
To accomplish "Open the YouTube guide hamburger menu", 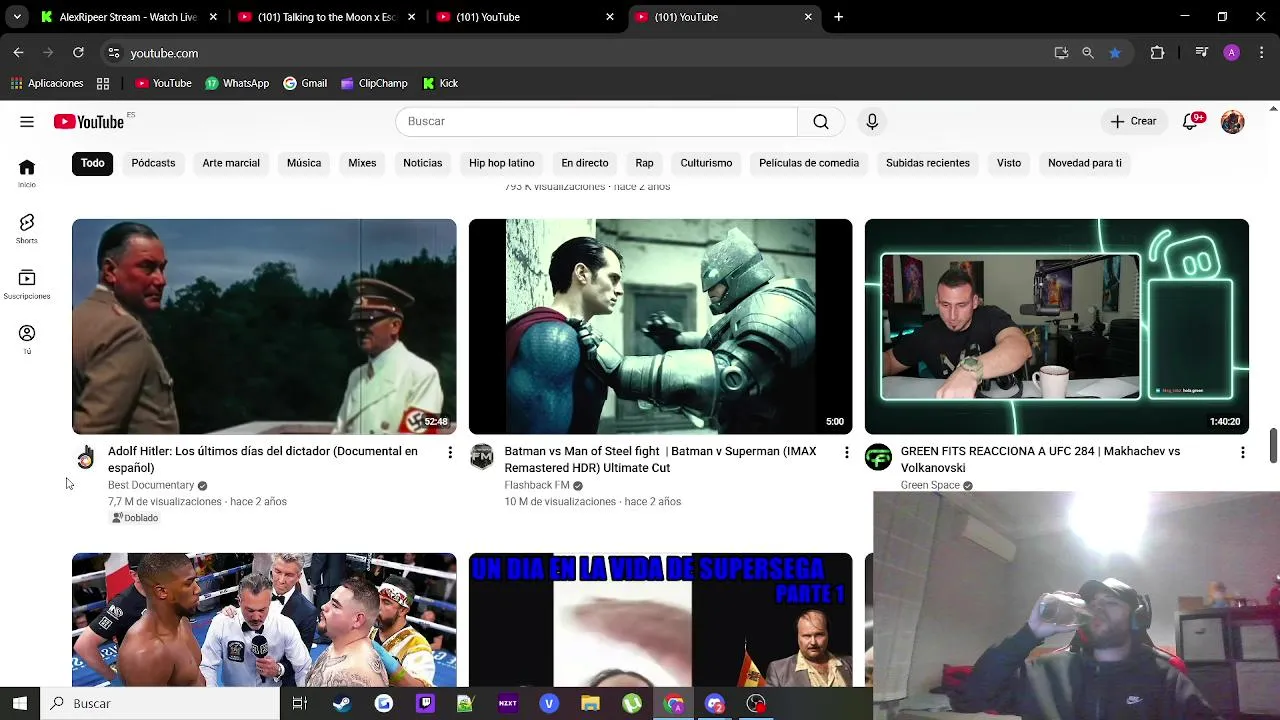I will 27,122.
